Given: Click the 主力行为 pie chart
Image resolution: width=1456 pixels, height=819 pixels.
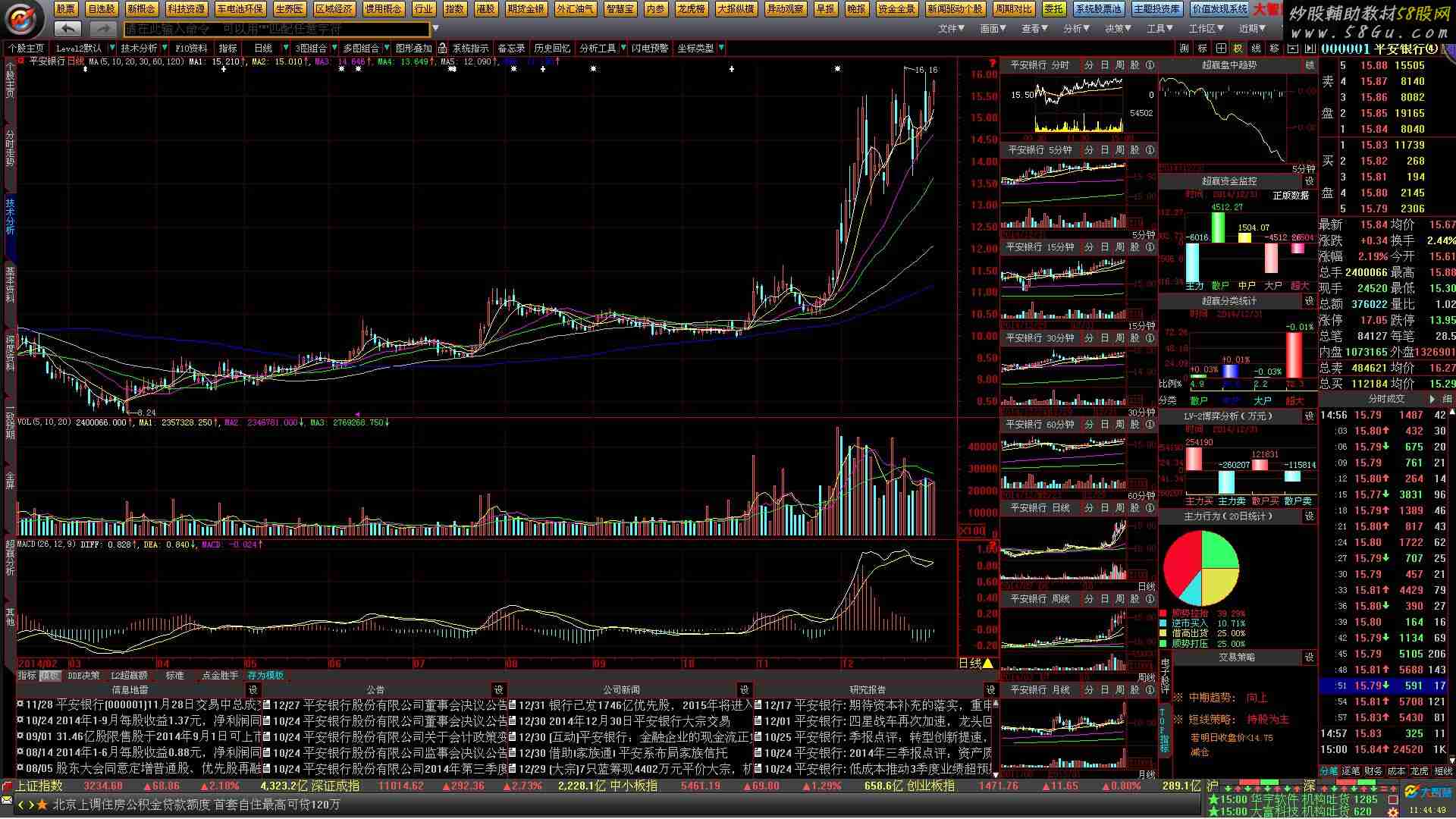Looking at the screenshot, I should tap(1200, 568).
